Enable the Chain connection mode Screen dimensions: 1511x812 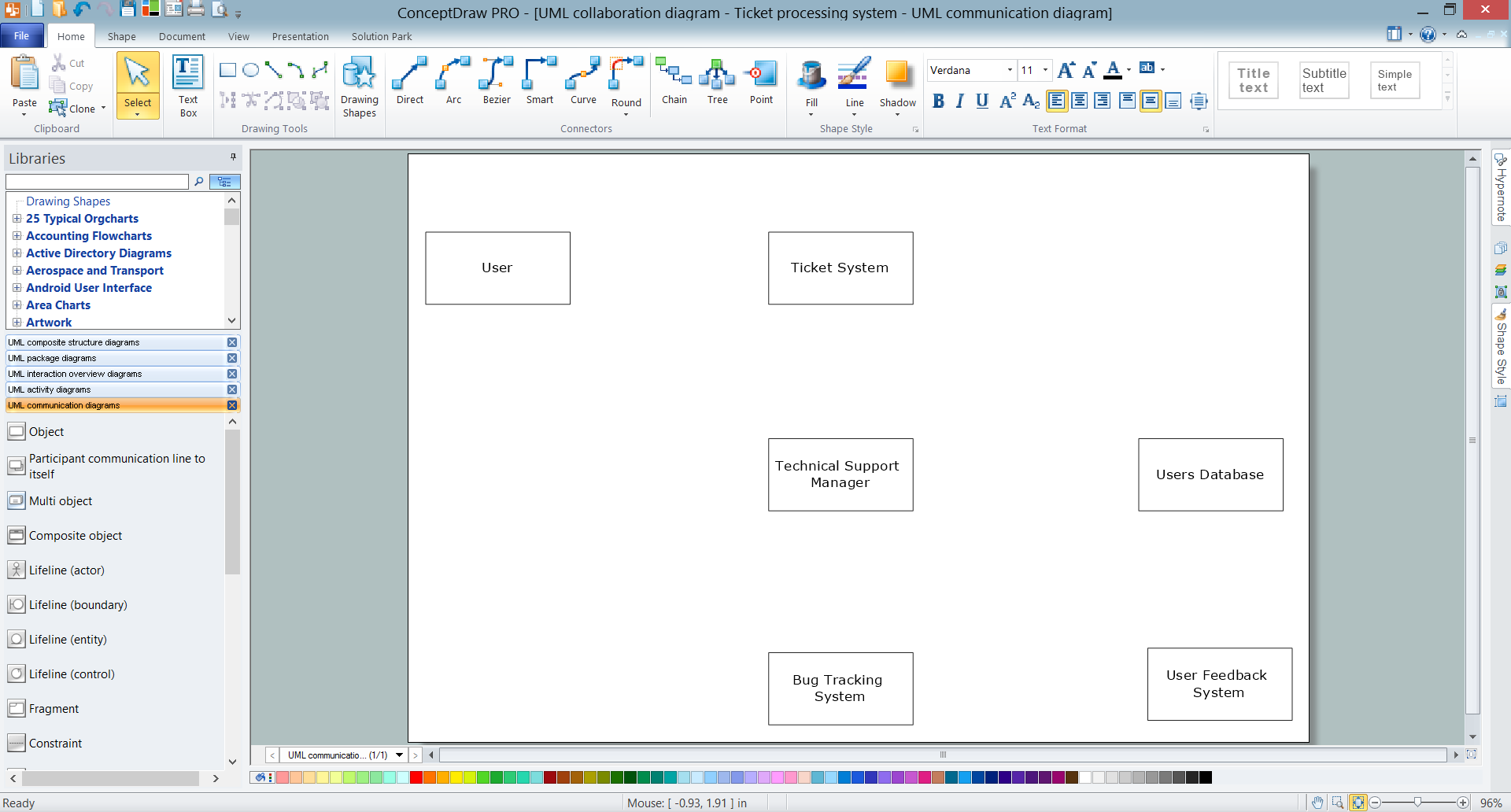click(x=674, y=81)
